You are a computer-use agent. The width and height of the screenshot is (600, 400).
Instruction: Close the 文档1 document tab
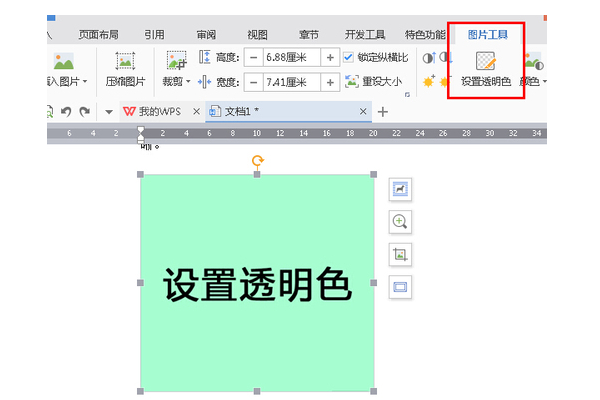[363, 111]
